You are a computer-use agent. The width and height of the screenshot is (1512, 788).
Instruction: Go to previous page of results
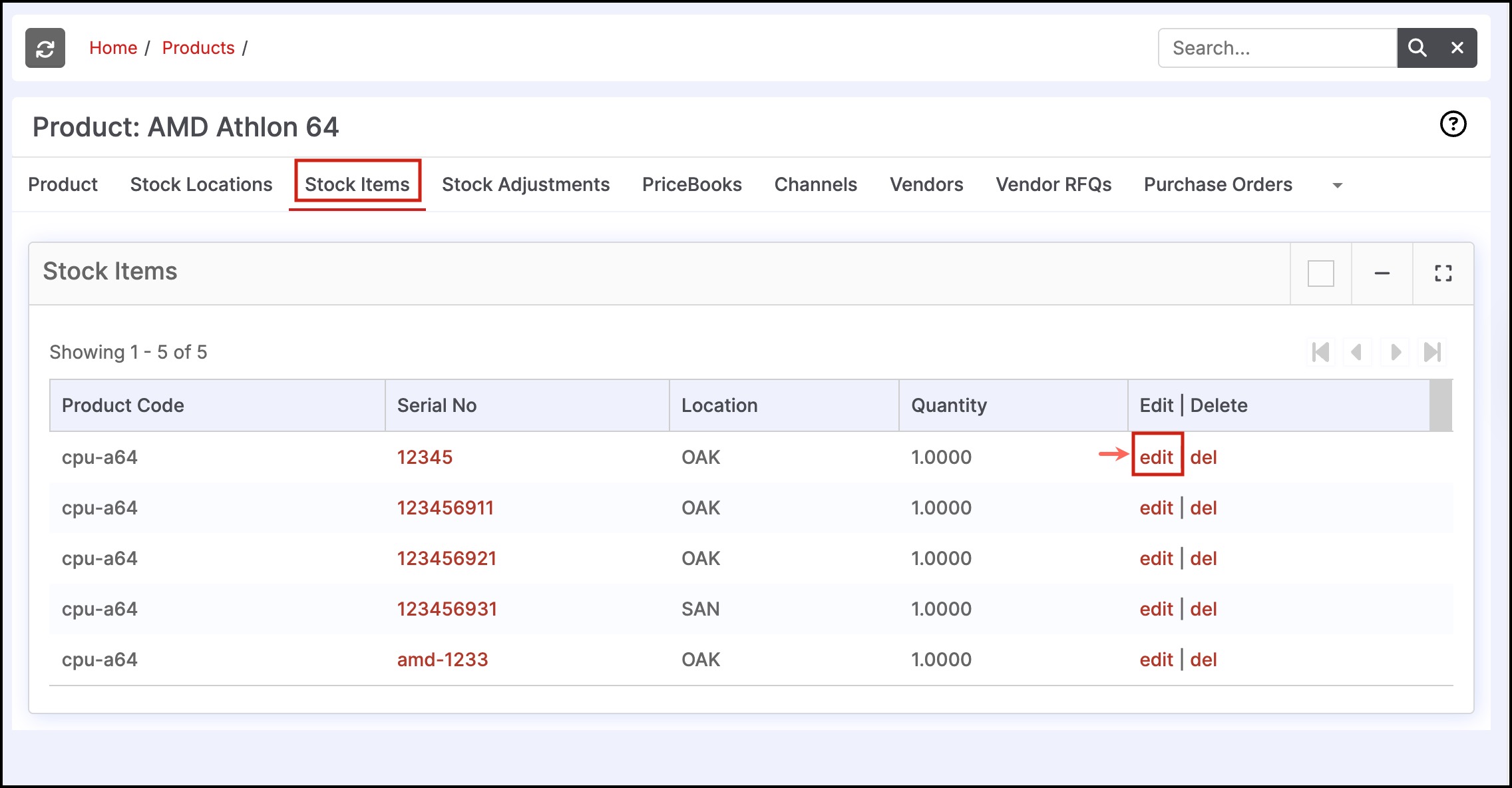point(1357,351)
